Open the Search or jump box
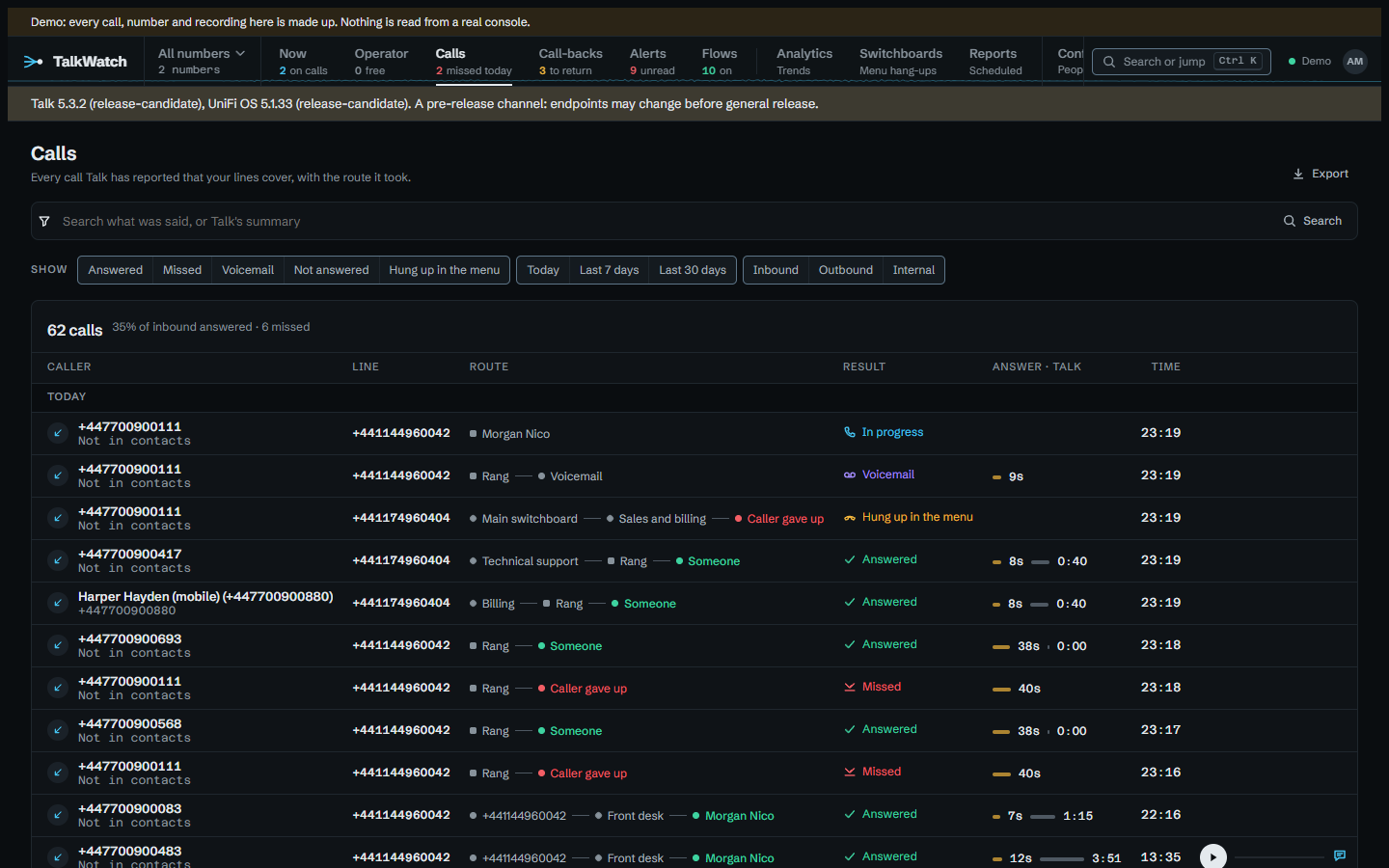The height and width of the screenshot is (868, 1389). [x=1182, y=62]
